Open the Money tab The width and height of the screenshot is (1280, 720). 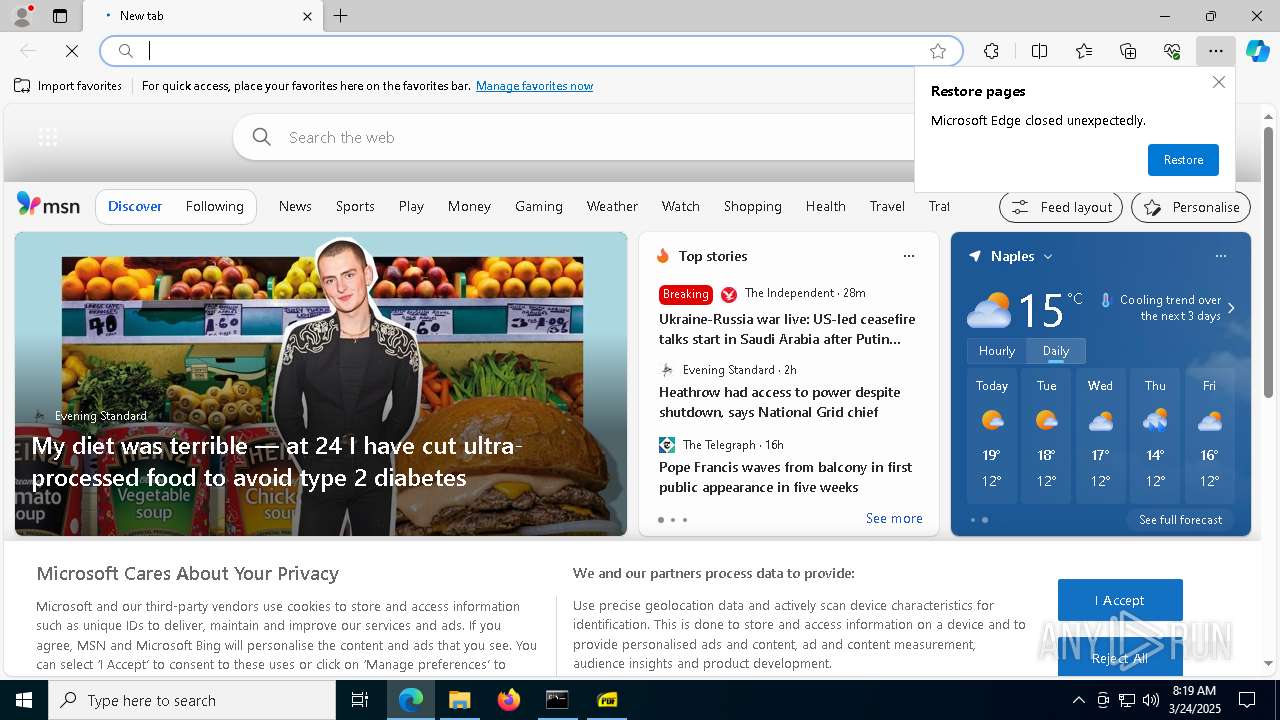pyautogui.click(x=469, y=206)
